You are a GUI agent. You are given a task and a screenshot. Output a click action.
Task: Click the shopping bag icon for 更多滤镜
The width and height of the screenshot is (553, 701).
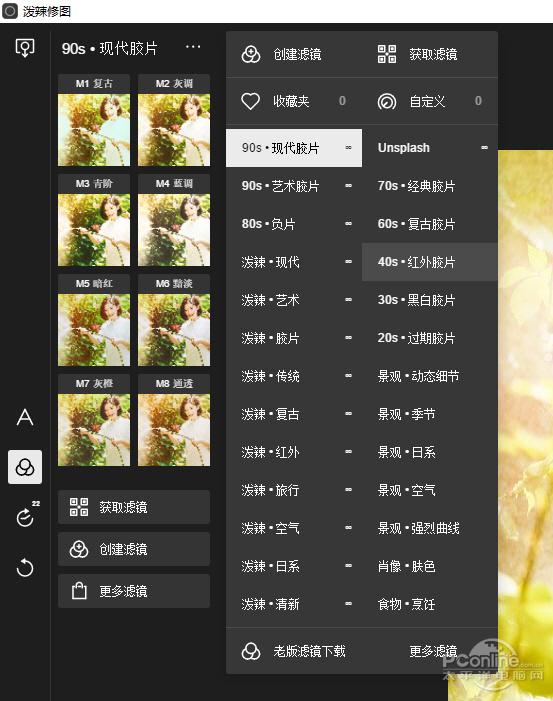tap(79, 591)
